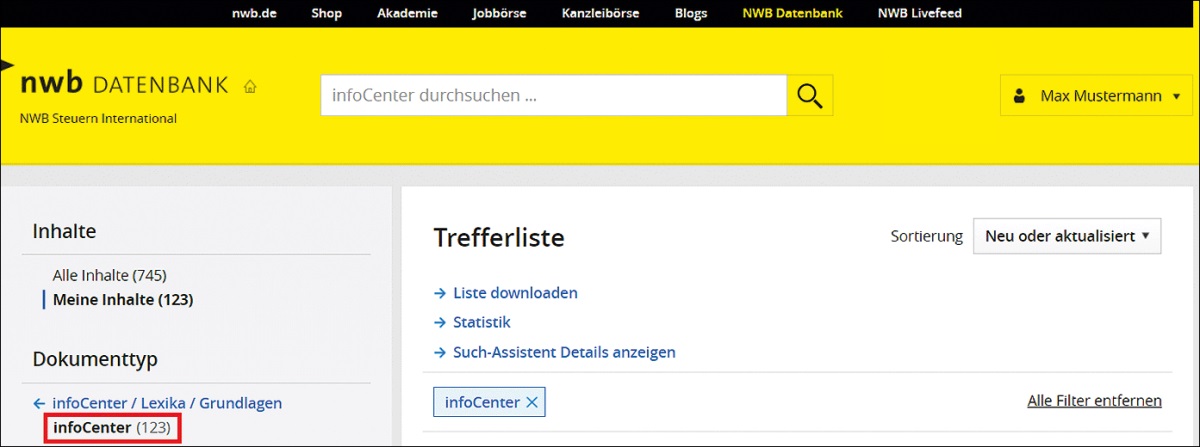The width and height of the screenshot is (1200, 447).
Task: Click Alle Filter entfernen link
Action: (1094, 401)
